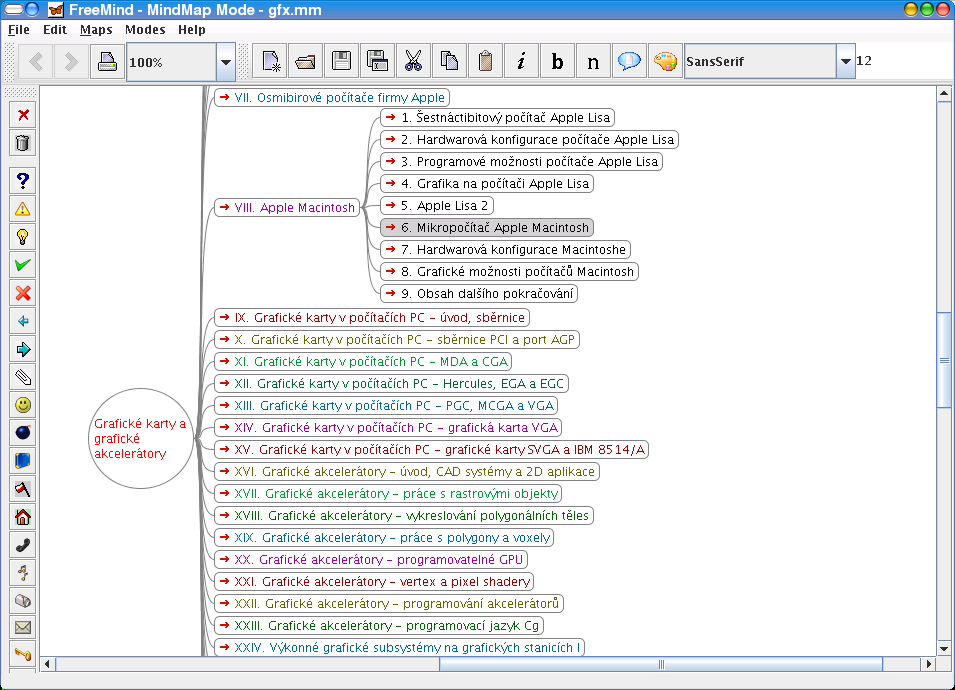Add black bomb icon

pyautogui.click(x=23, y=433)
